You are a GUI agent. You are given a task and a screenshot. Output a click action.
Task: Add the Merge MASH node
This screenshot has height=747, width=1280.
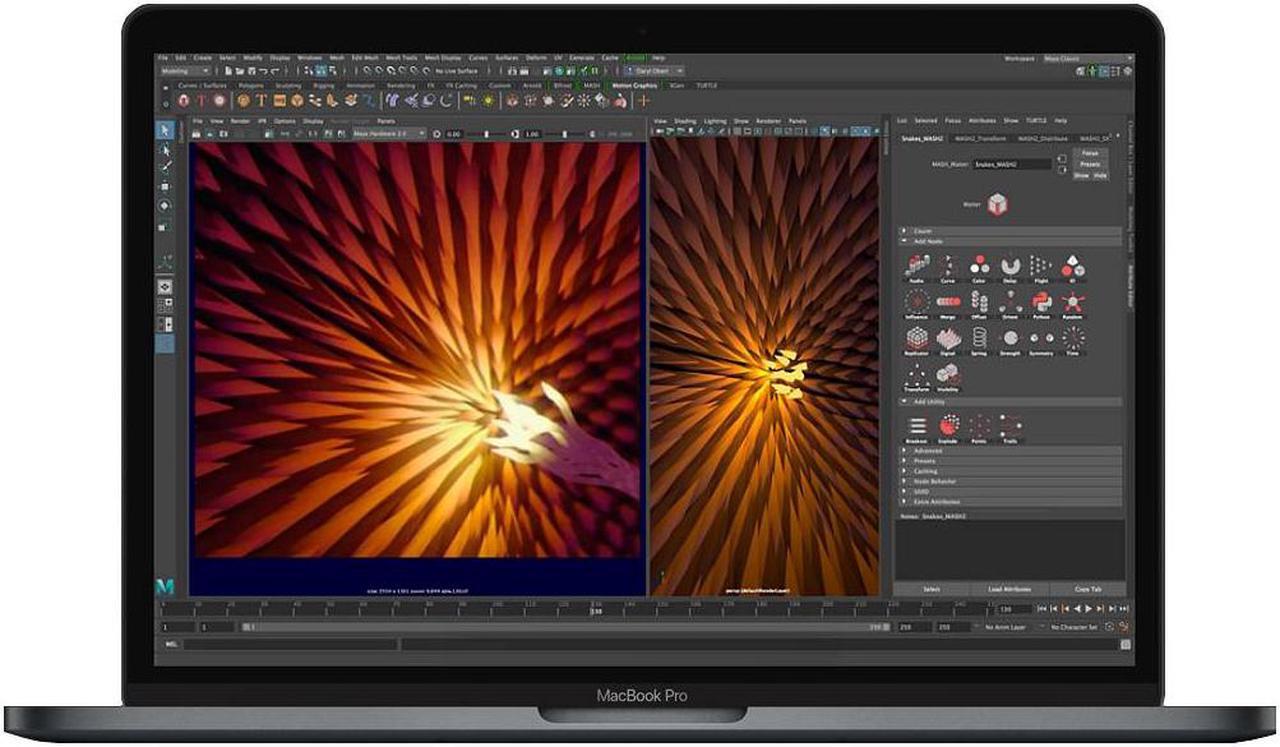(948, 303)
